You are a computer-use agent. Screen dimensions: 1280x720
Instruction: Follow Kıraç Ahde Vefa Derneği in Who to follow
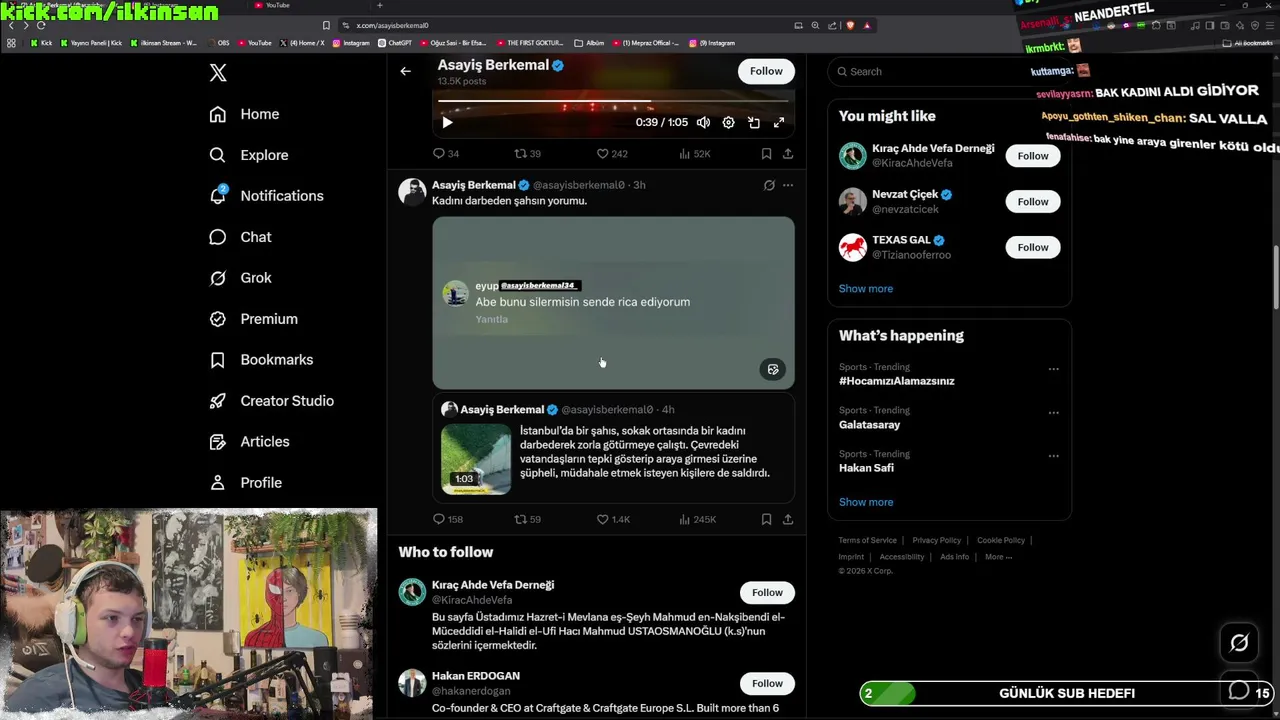click(767, 592)
